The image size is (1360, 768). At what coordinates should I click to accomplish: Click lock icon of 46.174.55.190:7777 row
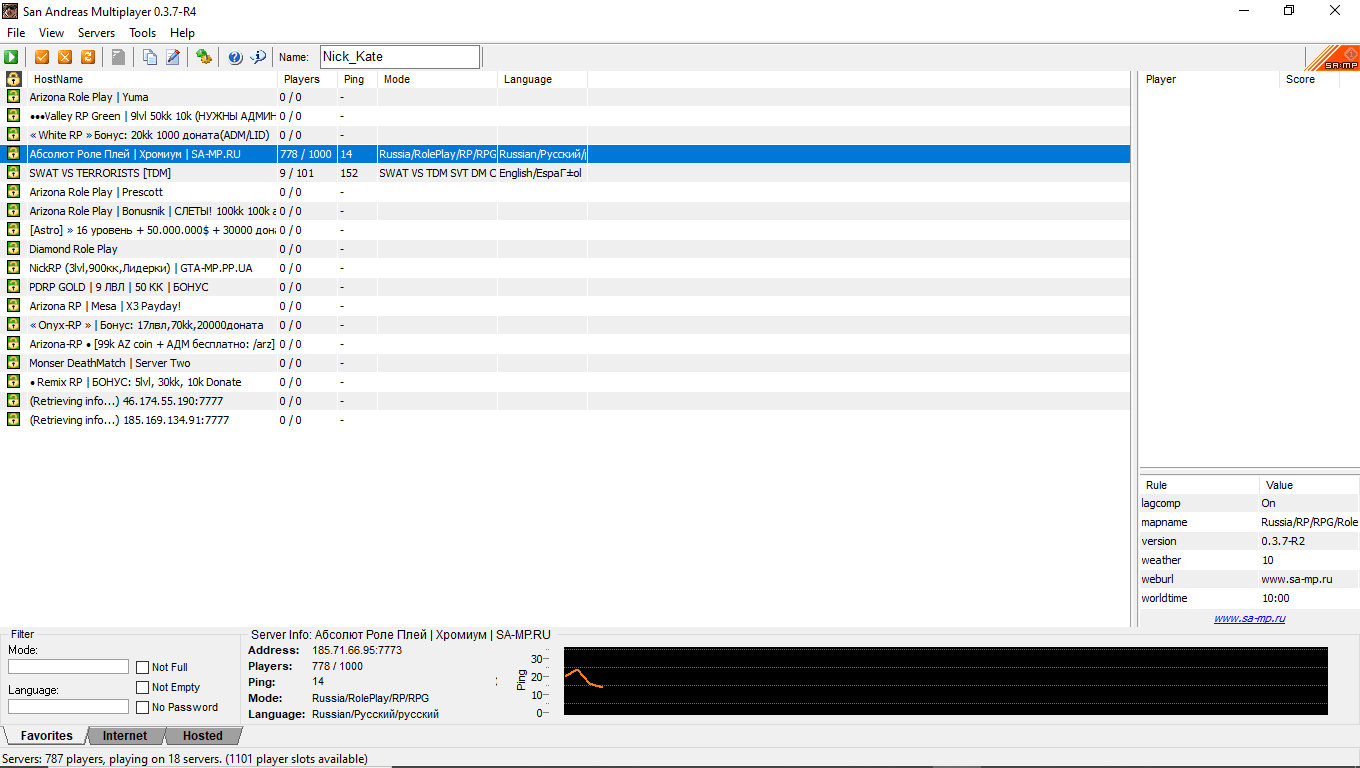(x=13, y=401)
